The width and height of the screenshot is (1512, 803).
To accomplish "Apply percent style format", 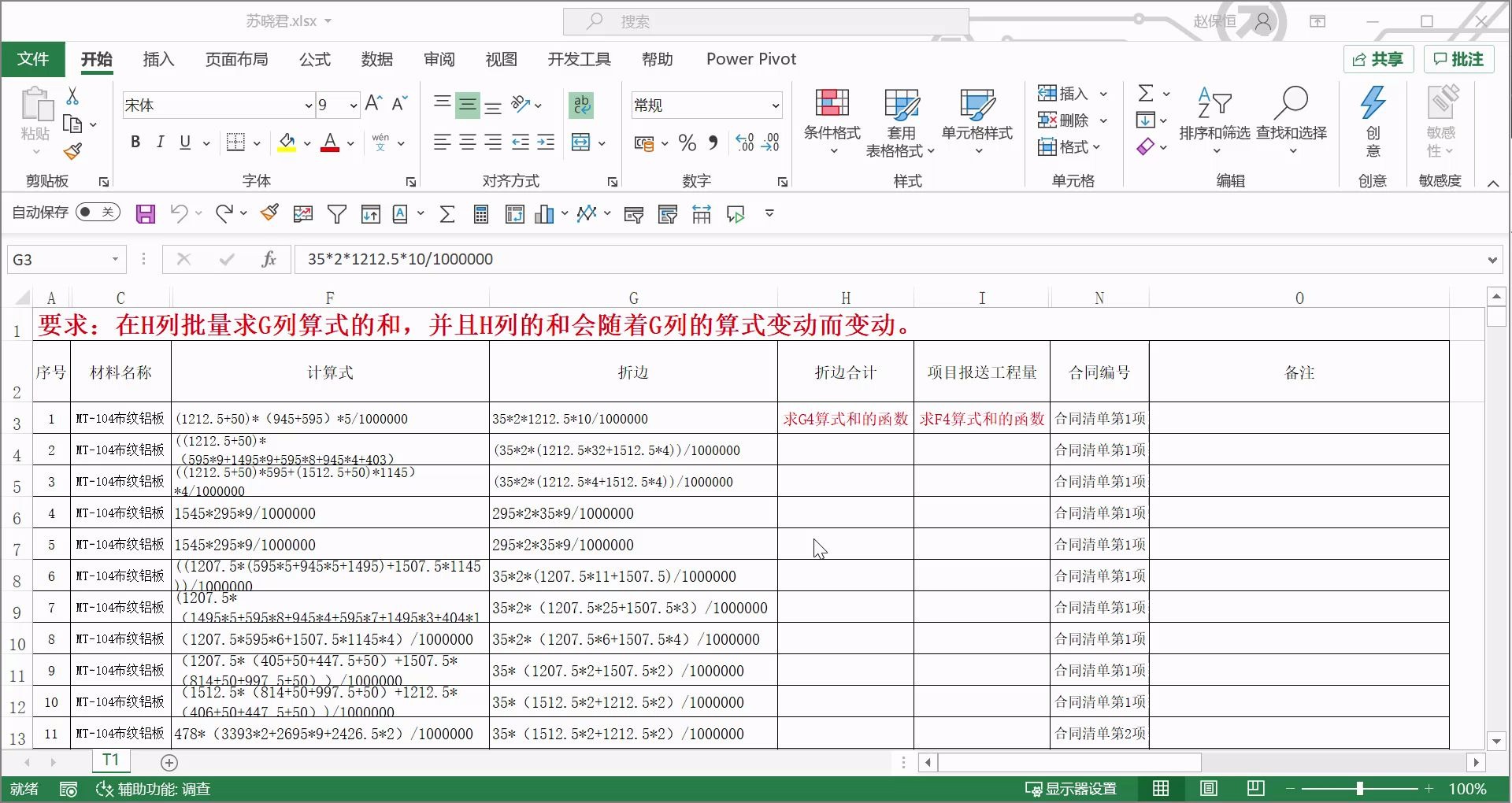I will tap(687, 142).
